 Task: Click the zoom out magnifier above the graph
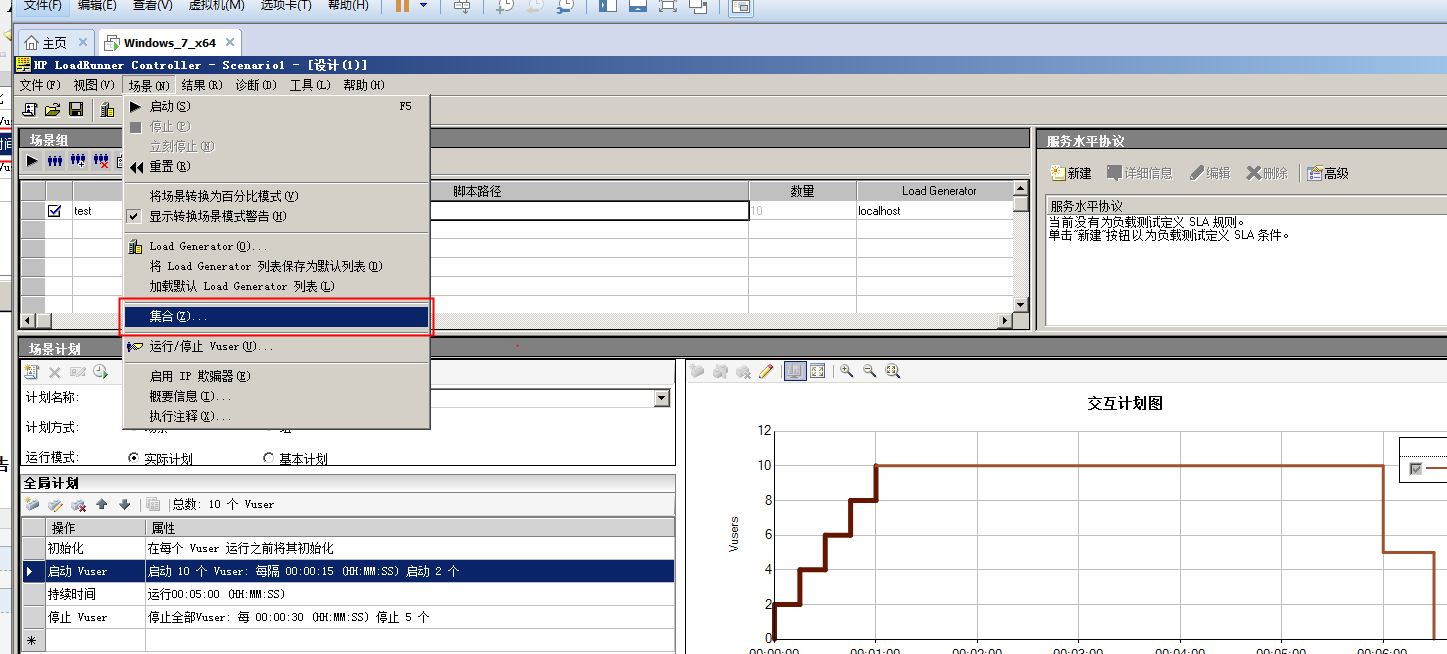click(869, 371)
